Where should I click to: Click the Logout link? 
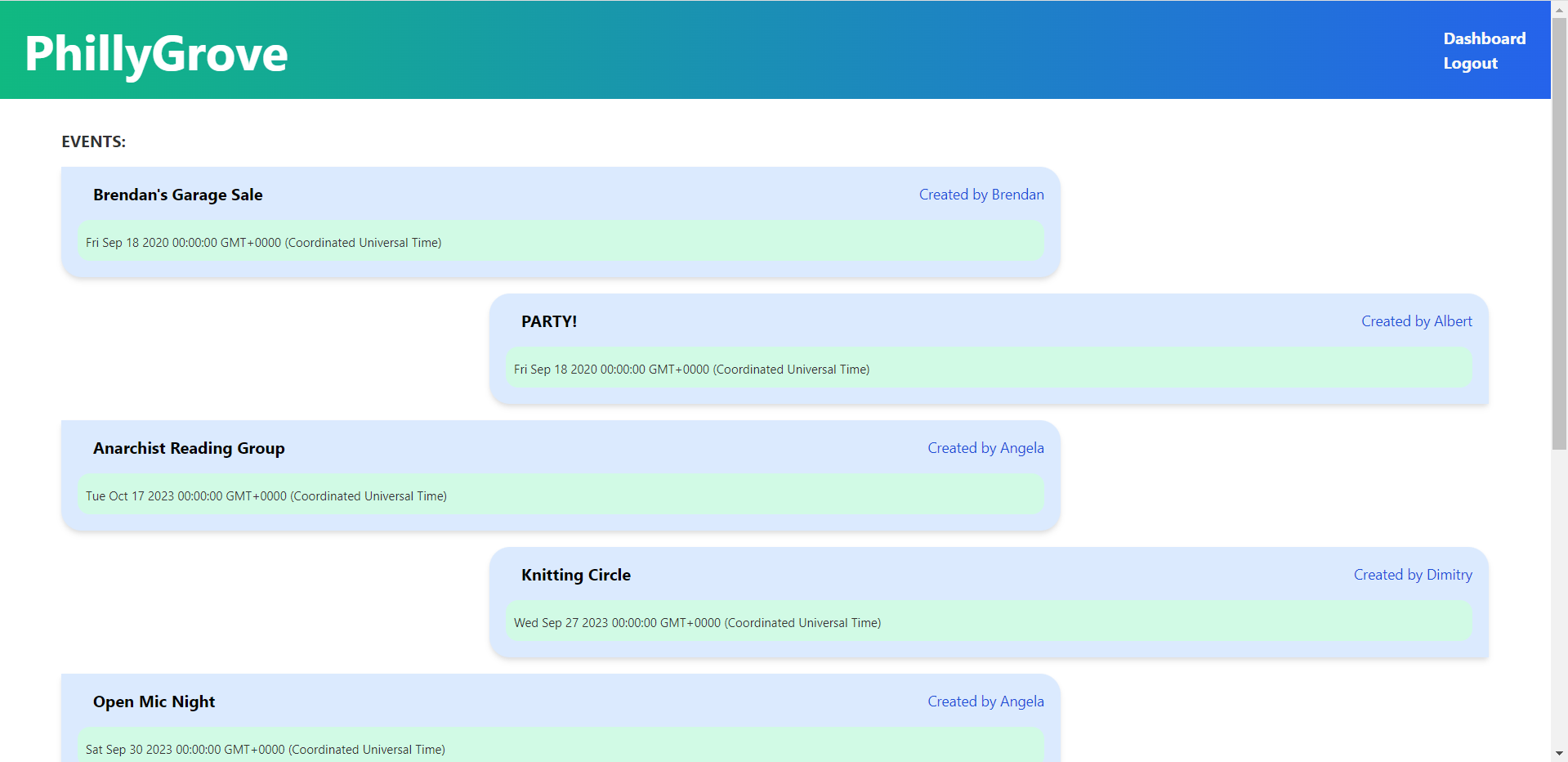point(1470,63)
